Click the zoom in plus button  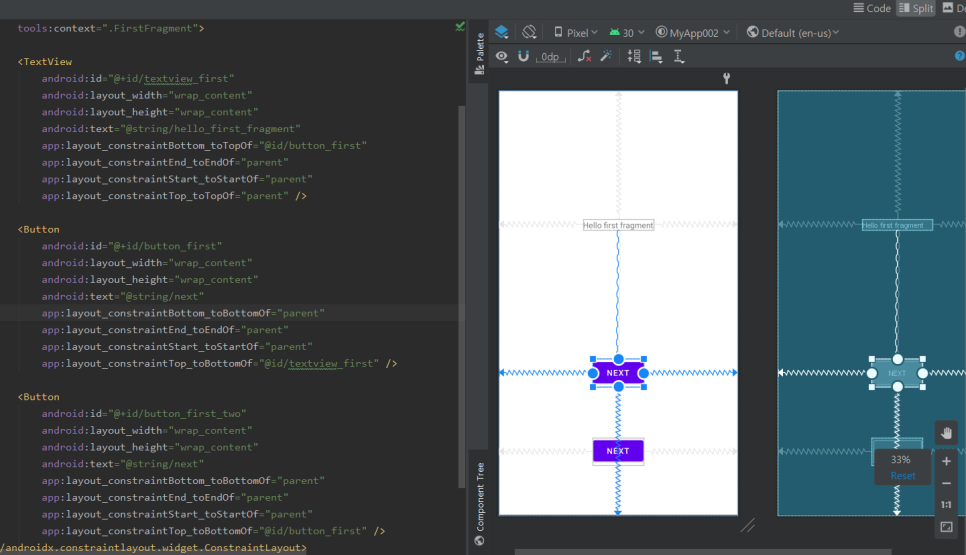(x=946, y=461)
